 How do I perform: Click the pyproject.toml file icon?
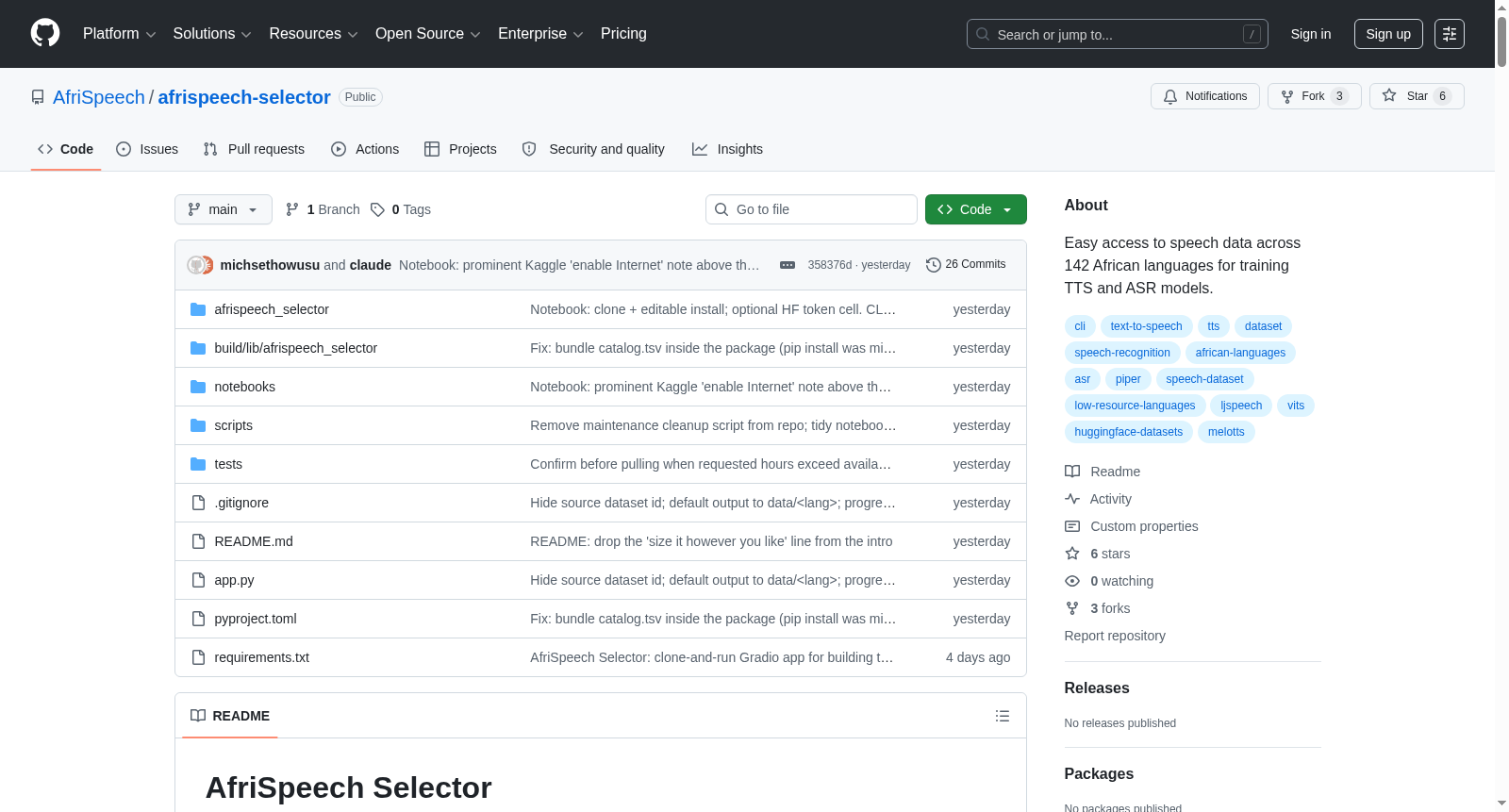(198, 619)
